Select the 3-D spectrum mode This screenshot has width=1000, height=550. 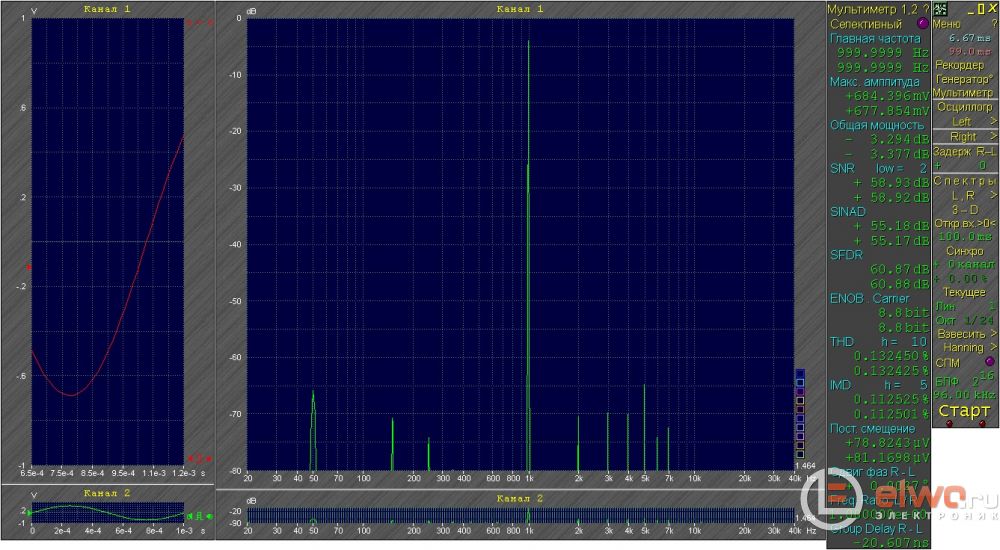(x=964, y=209)
